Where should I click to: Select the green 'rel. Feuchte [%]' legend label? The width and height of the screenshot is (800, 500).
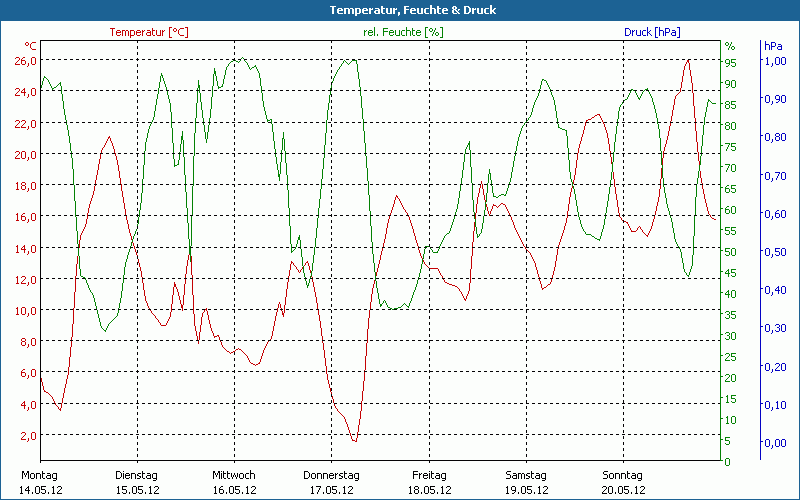click(x=403, y=32)
